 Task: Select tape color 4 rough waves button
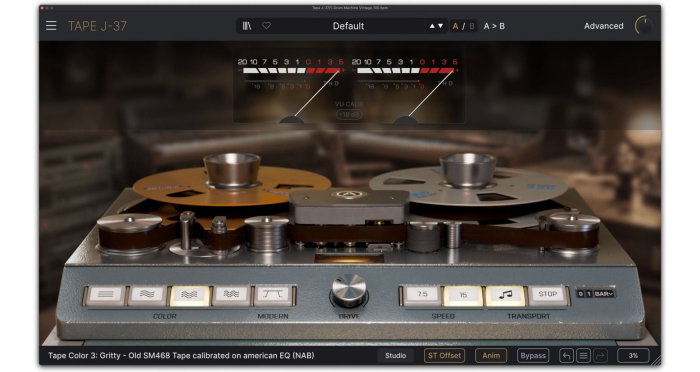(x=231, y=295)
